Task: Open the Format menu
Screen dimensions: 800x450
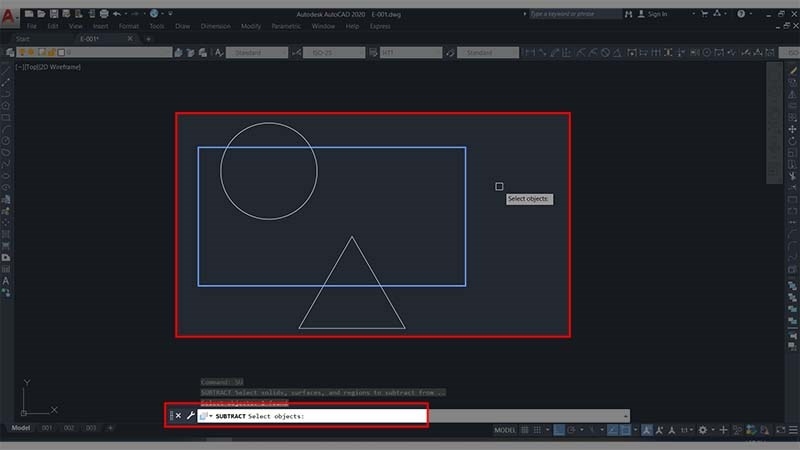Action: (x=129, y=26)
